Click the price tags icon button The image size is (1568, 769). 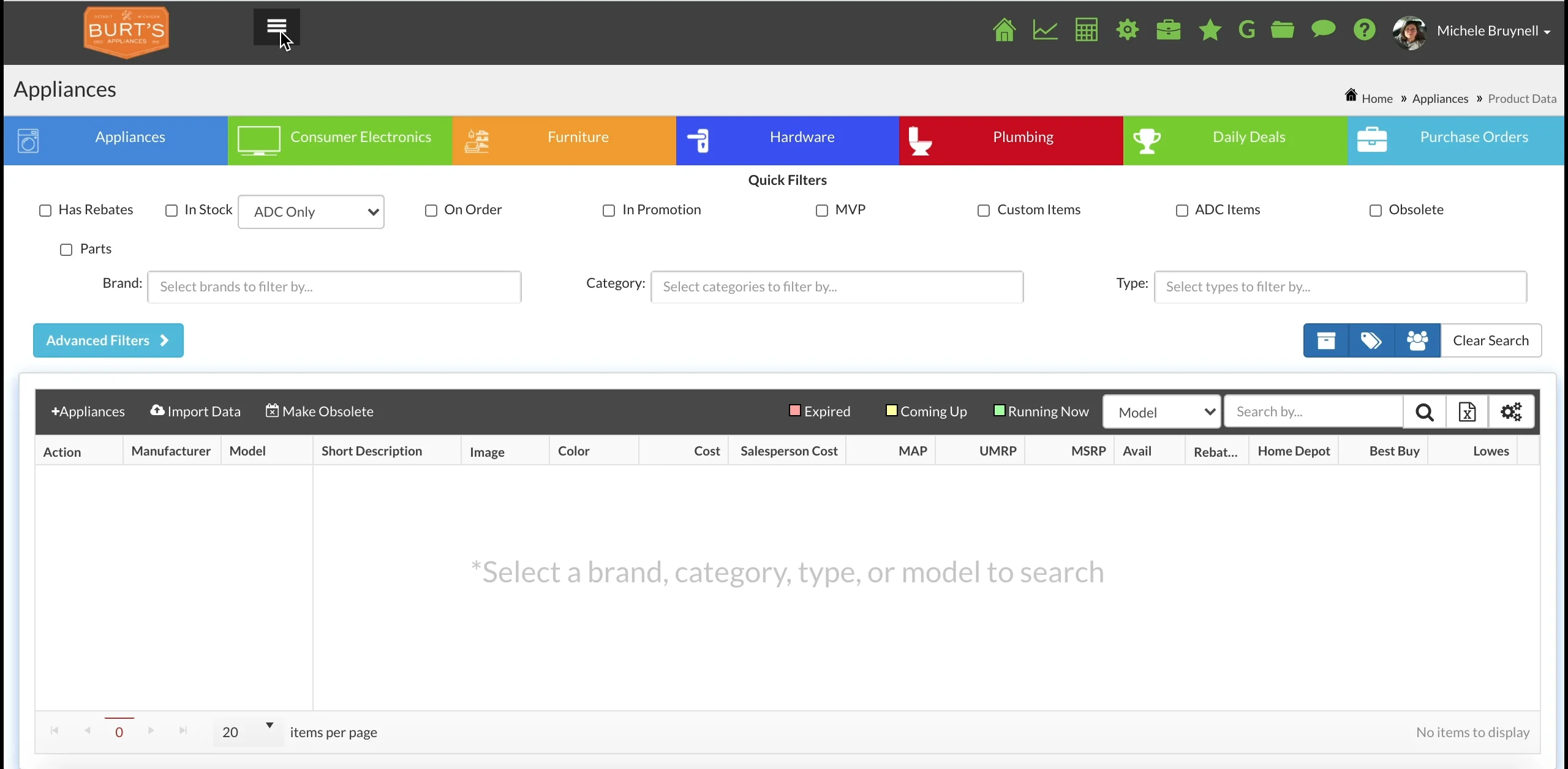pos(1371,340)
